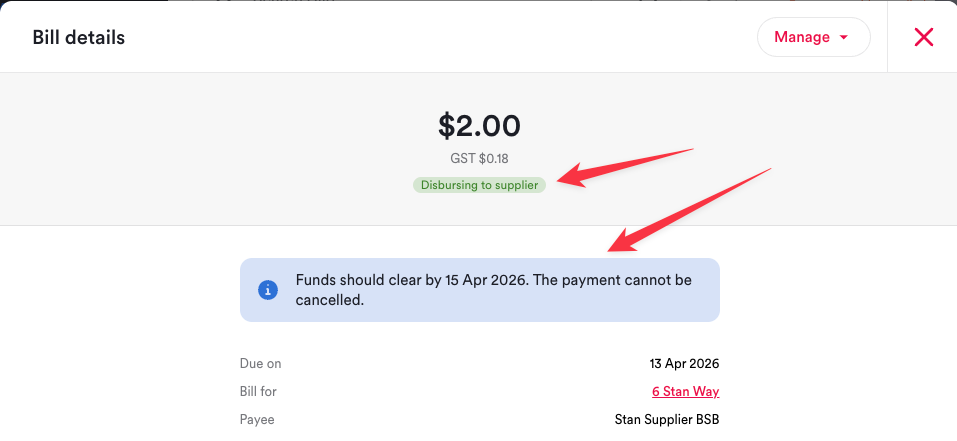Select the Payee label

coord(257,419)
